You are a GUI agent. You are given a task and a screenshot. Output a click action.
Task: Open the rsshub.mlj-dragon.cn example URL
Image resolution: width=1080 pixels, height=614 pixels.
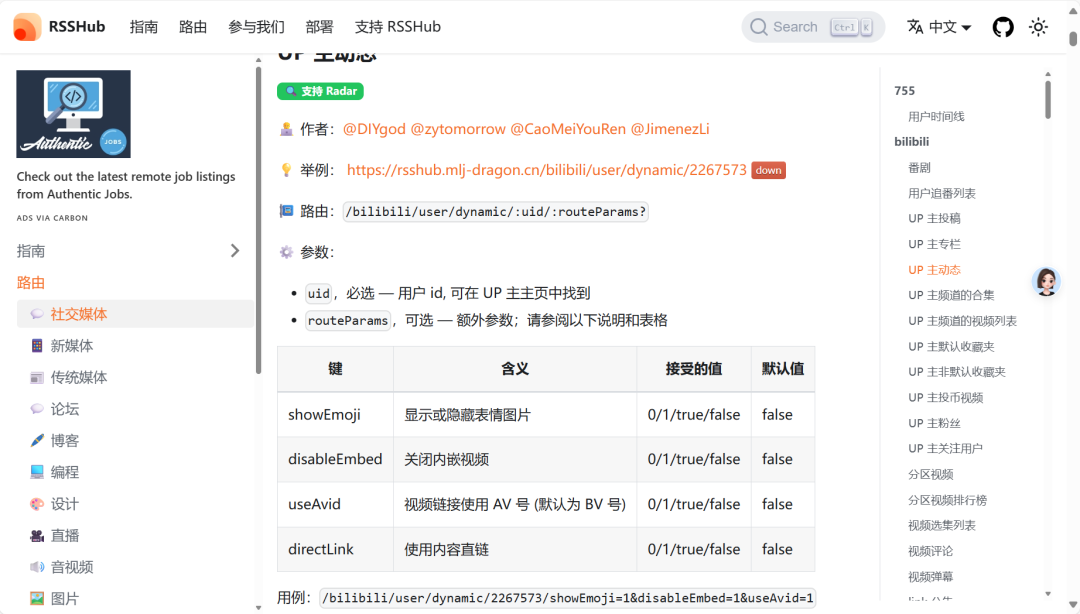click(x=546, y=170)
